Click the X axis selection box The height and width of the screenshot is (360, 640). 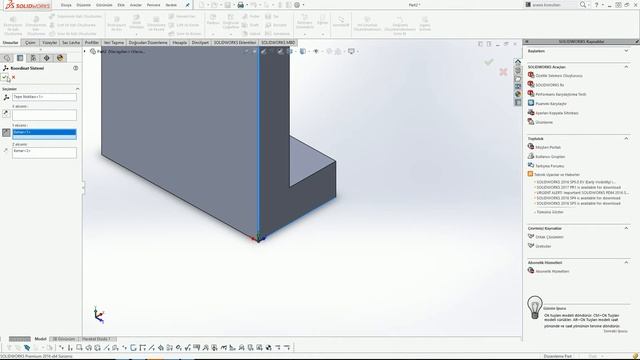coord(44,115)
